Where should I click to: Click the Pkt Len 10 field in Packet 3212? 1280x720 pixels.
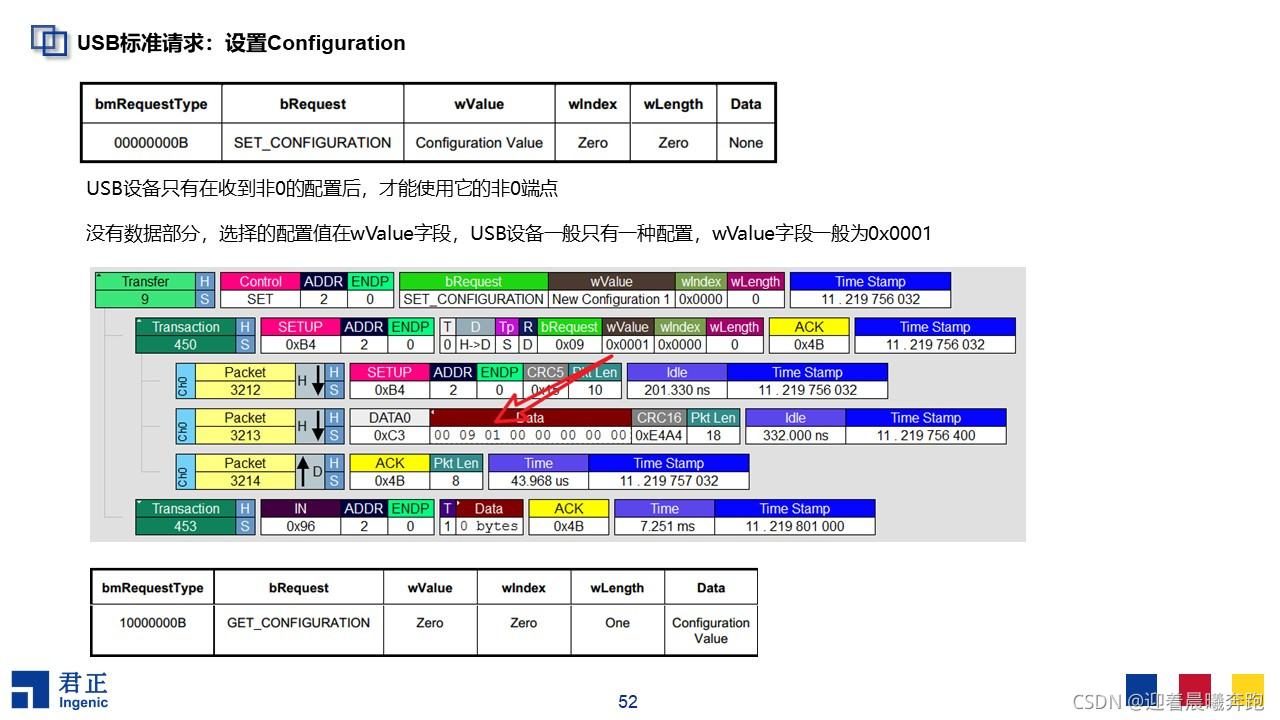[x=595, y=381]
